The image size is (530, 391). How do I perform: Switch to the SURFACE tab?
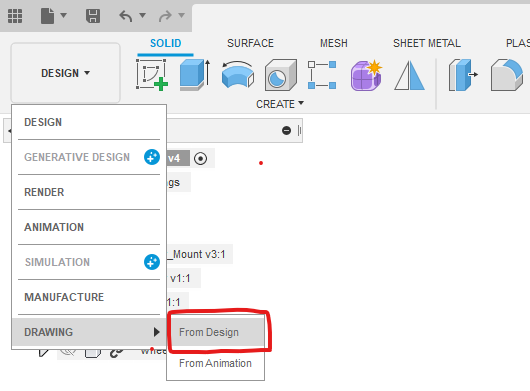point(250,43)
